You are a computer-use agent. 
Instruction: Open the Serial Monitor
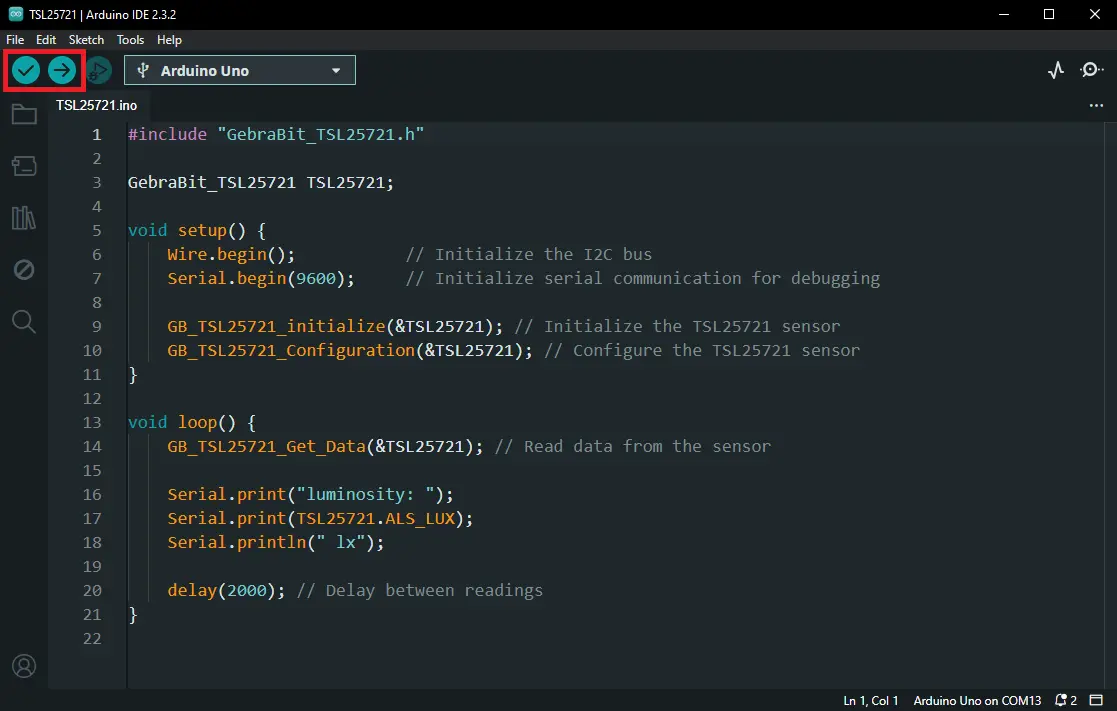pyautogui.click(x=1091, y=70)
